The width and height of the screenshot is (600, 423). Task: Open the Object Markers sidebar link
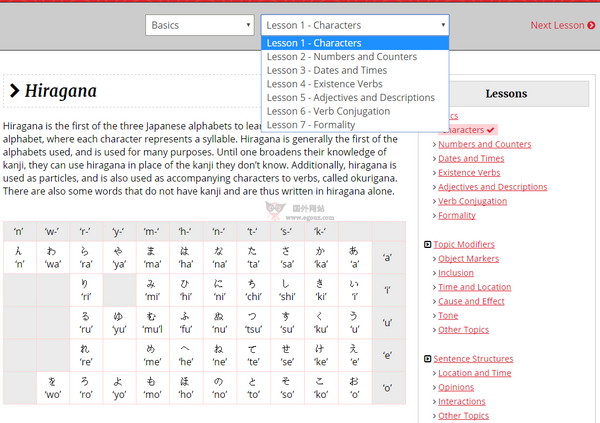(x=470, y=259)
